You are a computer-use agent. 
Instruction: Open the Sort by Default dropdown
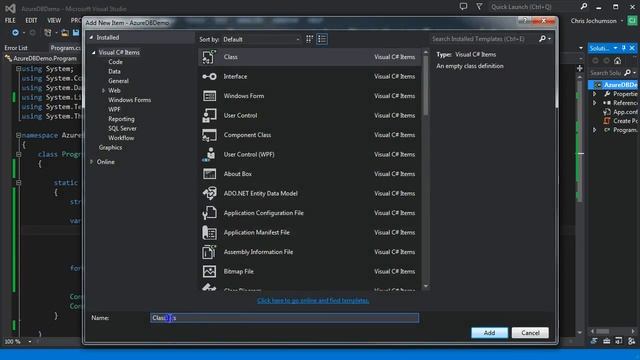pos(261,39)
